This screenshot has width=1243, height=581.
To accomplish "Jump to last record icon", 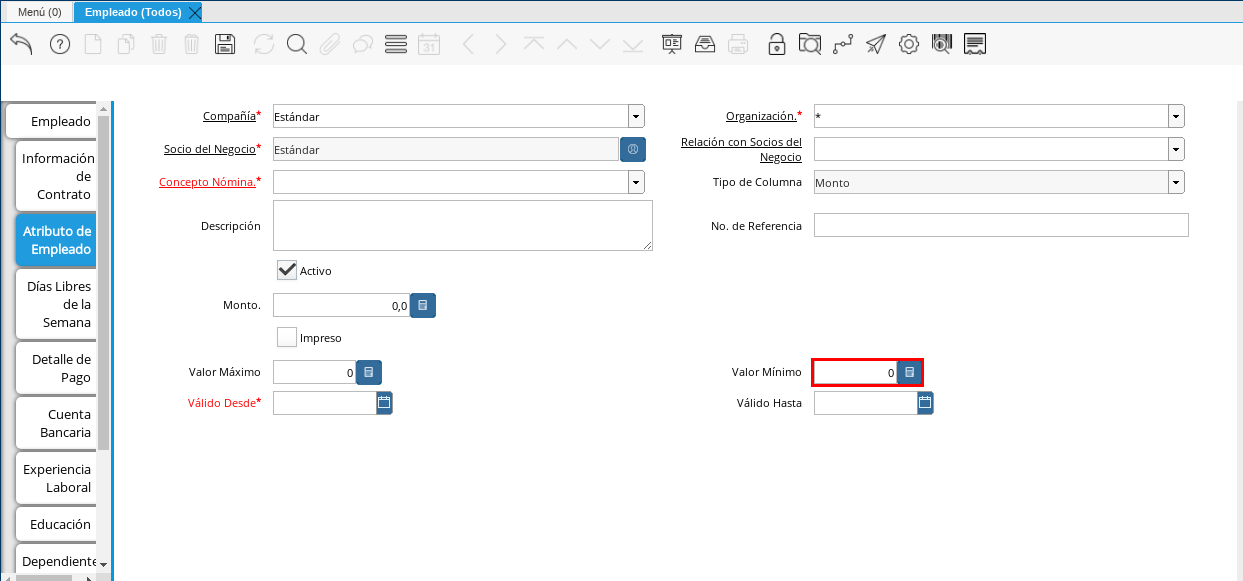I will 633,44.
